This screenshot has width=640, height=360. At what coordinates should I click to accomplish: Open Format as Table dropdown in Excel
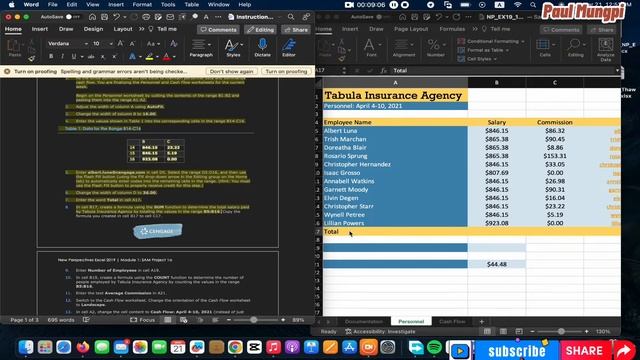tap(483, 50)
